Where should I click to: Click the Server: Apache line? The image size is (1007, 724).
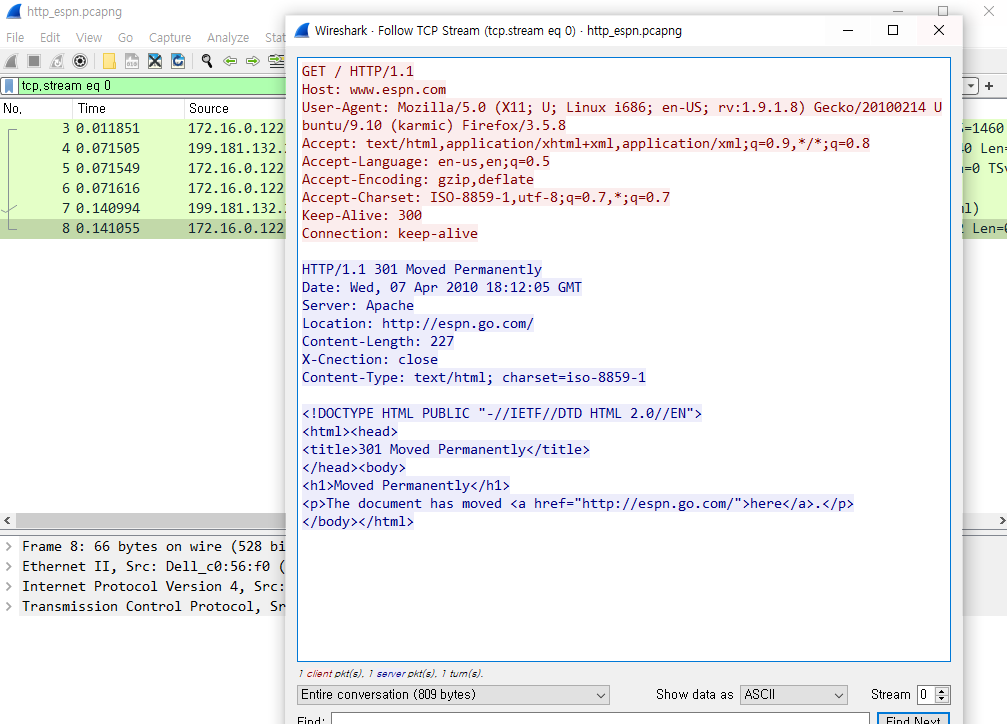coord(358,305)
